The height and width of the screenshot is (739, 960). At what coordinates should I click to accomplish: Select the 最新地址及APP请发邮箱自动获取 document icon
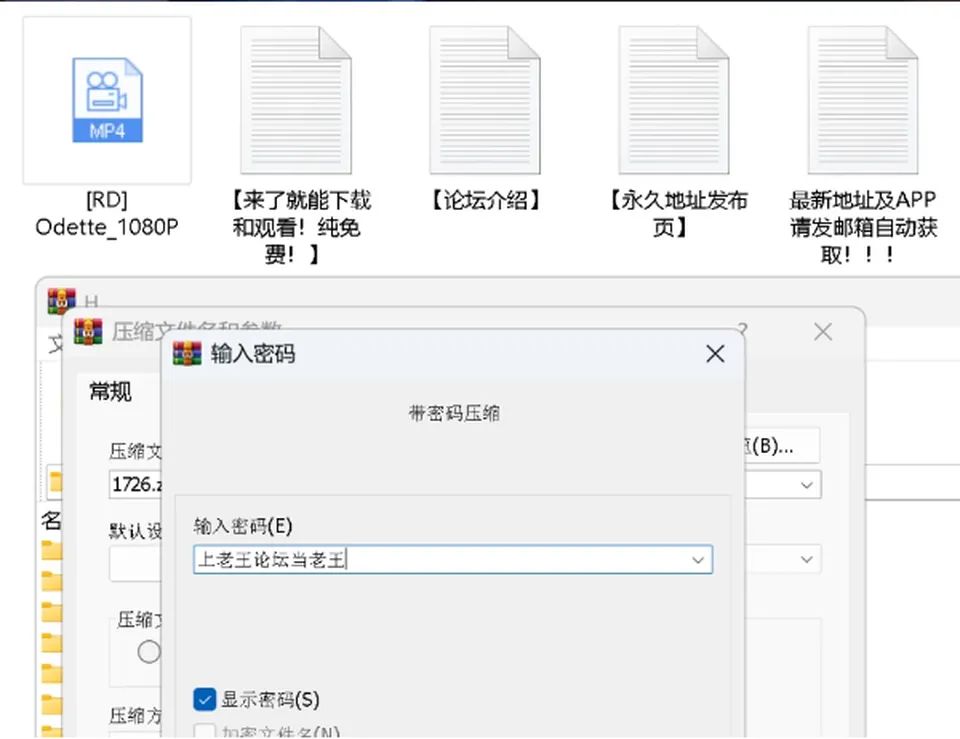pos(863,100)
